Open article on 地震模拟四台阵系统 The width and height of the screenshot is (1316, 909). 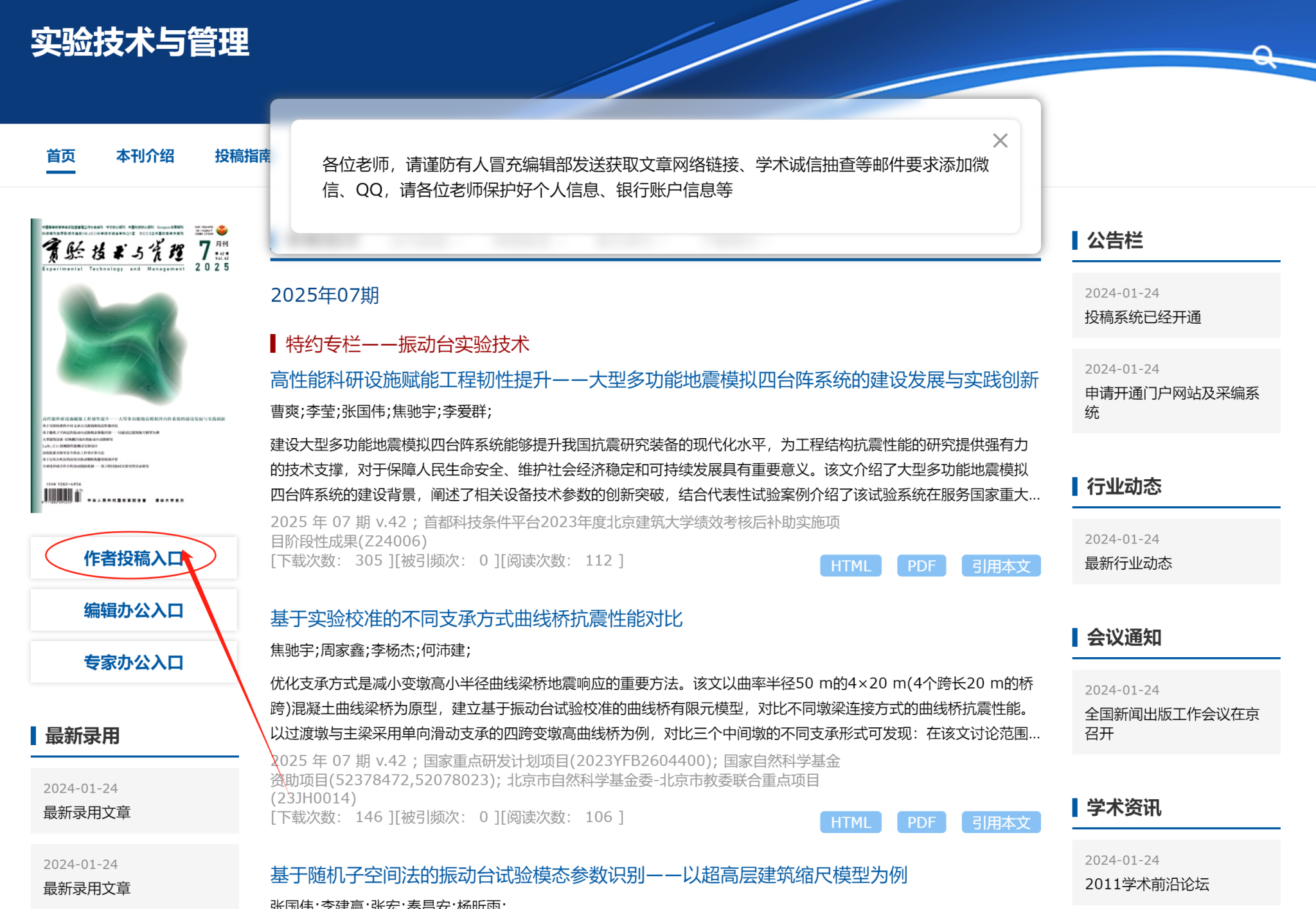tap(654, 380)
